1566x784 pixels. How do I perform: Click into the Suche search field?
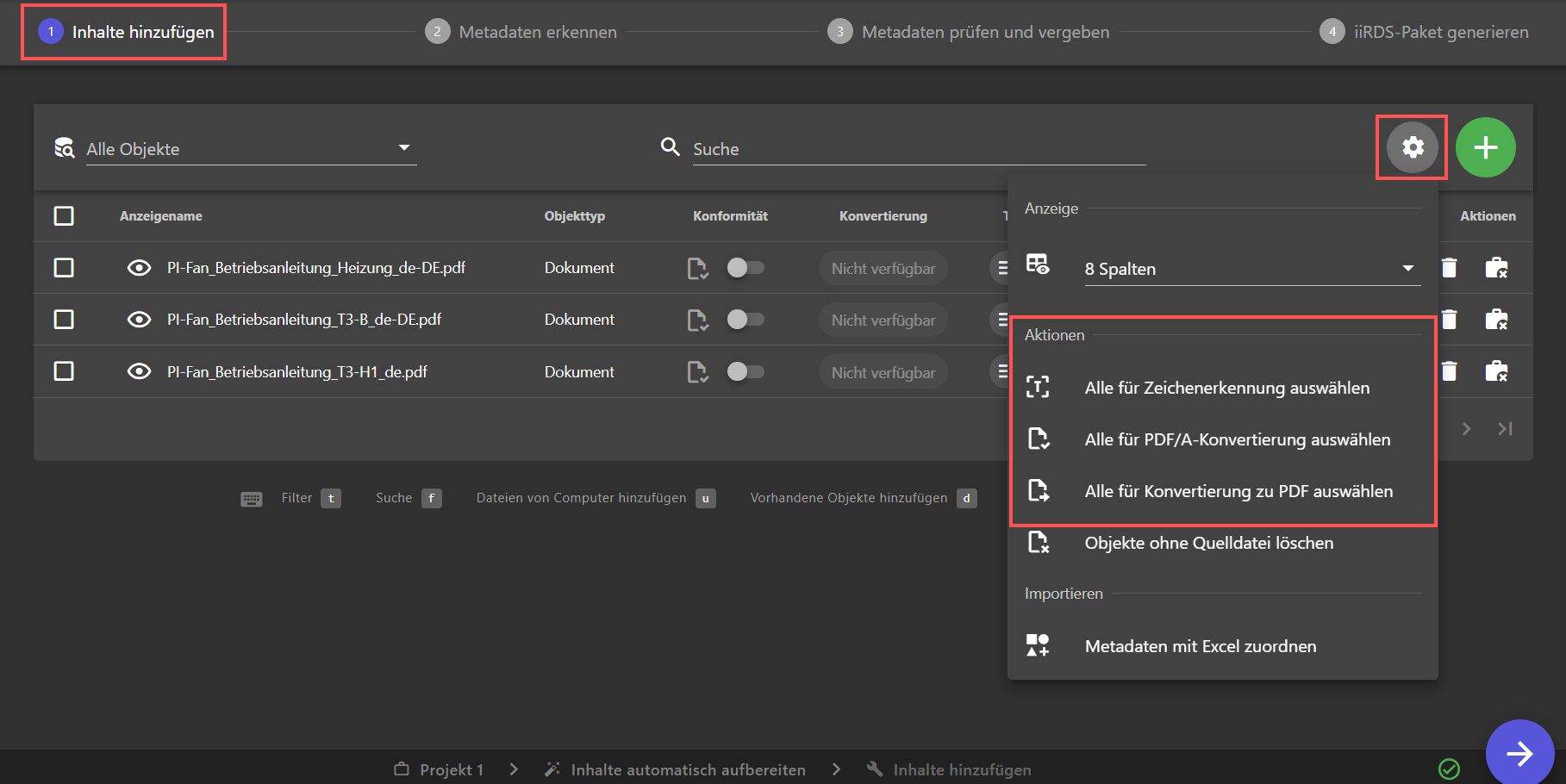coord(919,149)
